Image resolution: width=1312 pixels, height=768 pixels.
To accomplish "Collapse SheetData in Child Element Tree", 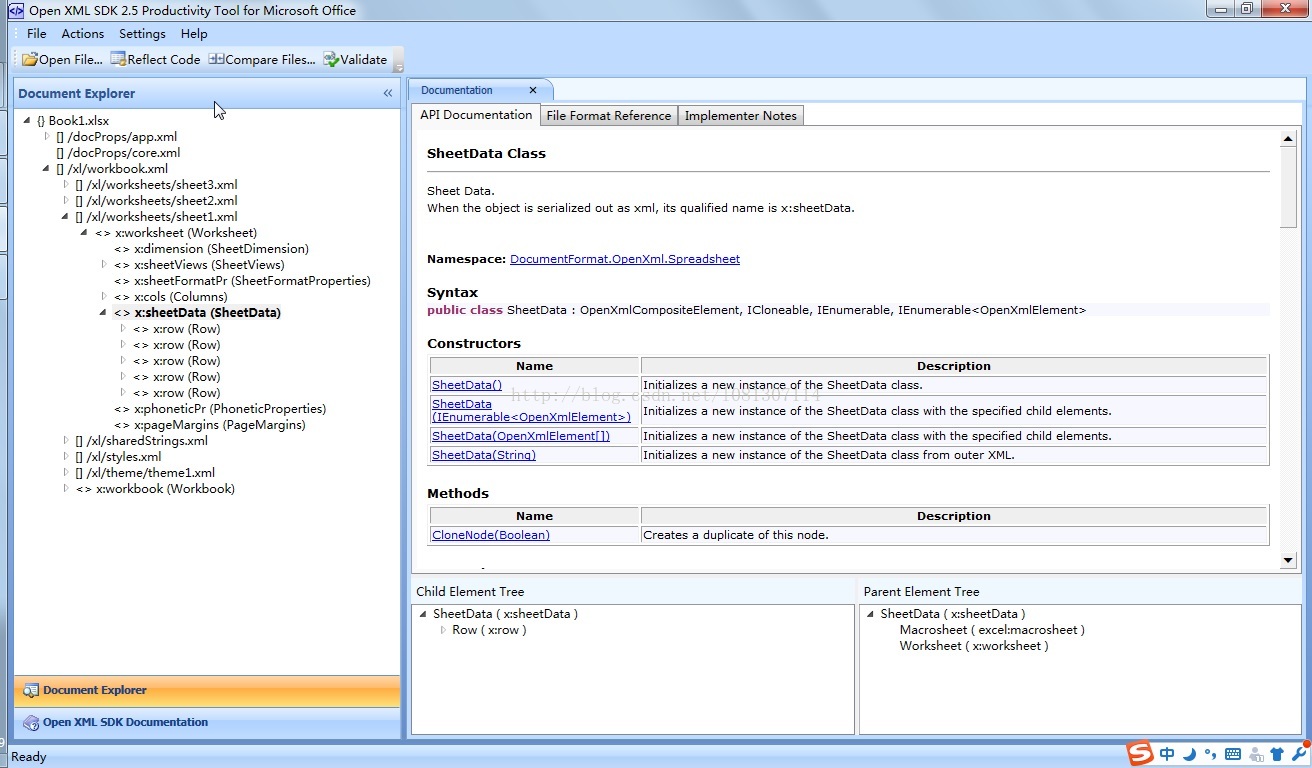I will pos(424,614).
